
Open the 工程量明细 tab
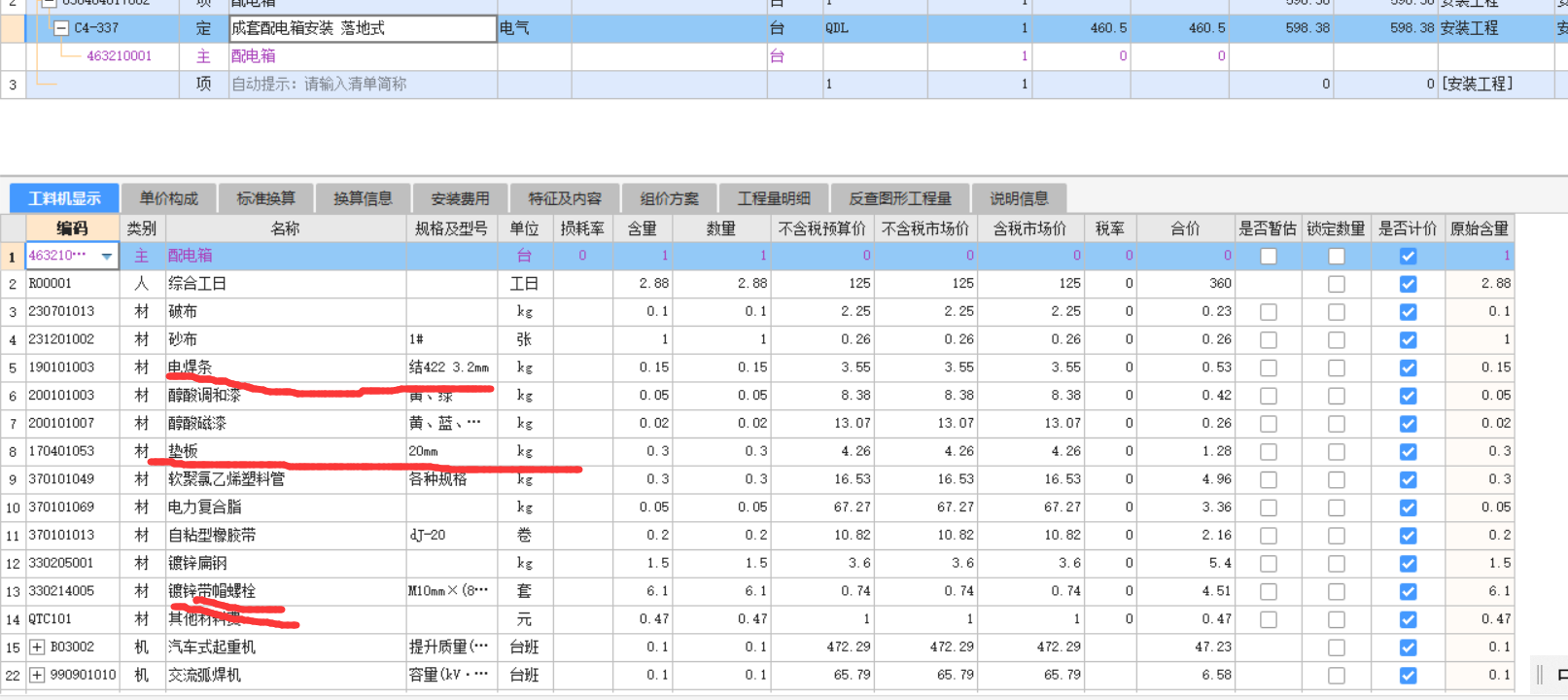774,198
